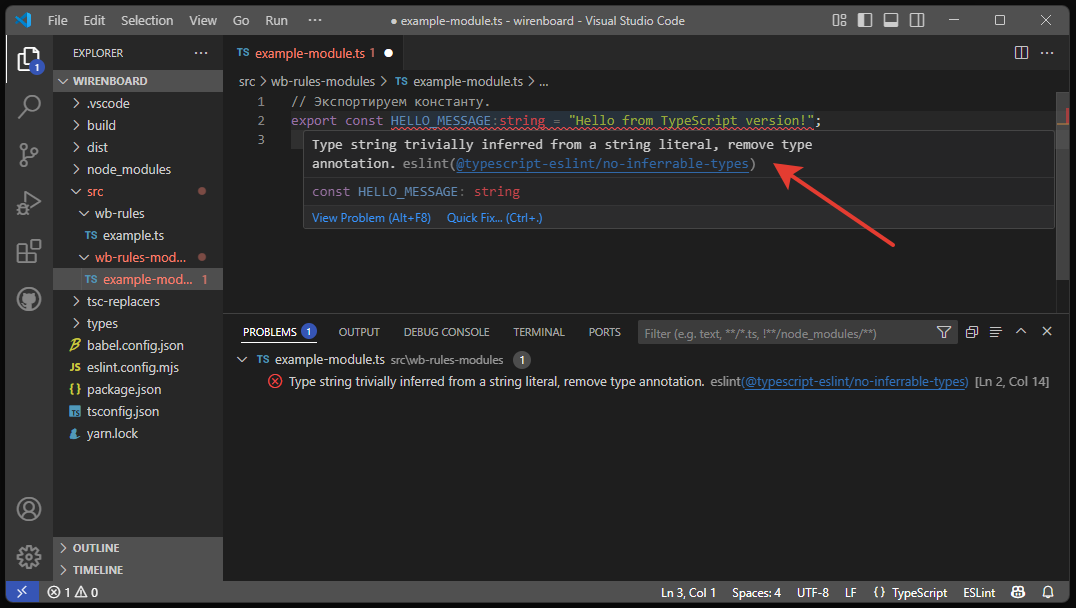Open the GitHub view in activity bar
This screenshot has width=1076, height=608.
(x=29, y=299)
